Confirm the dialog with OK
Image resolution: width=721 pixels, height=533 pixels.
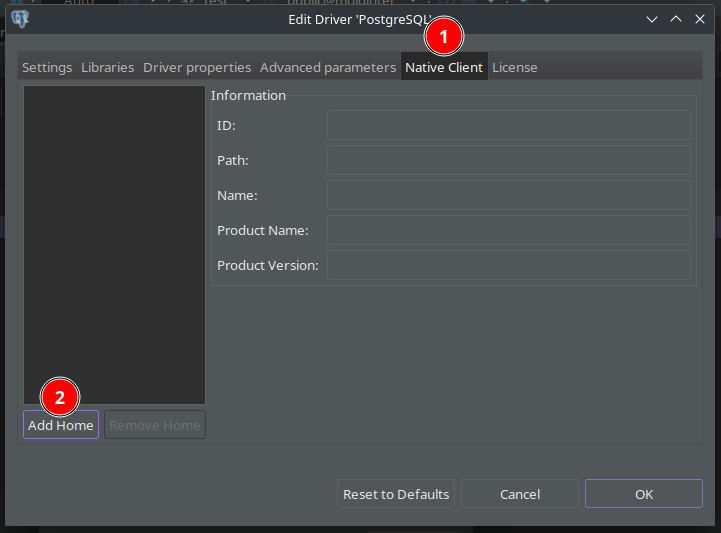[x=644, y=494]
